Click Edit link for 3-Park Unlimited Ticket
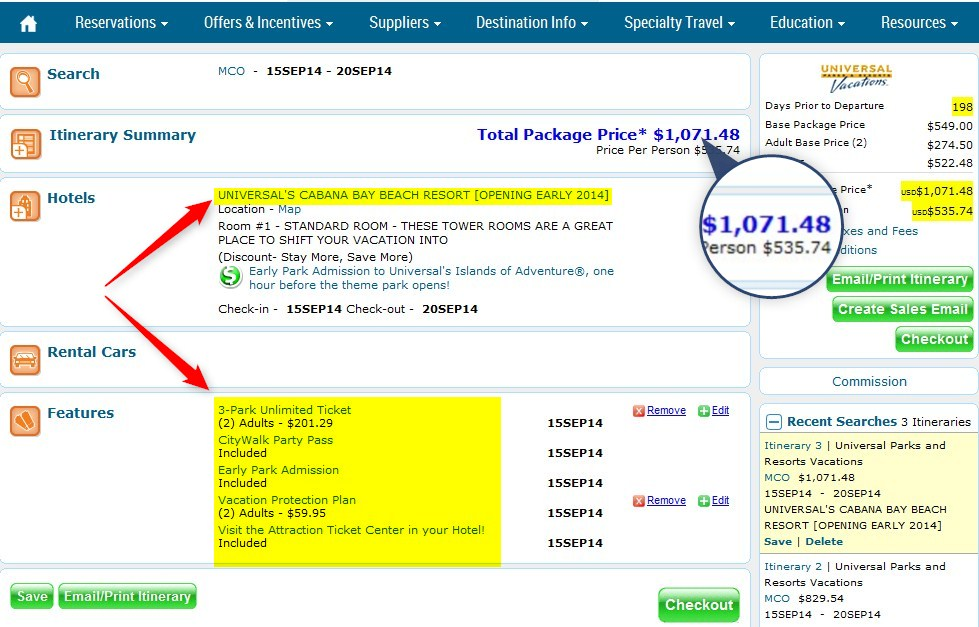The width and height of the screenshot is (979, 627). point(721,410)
